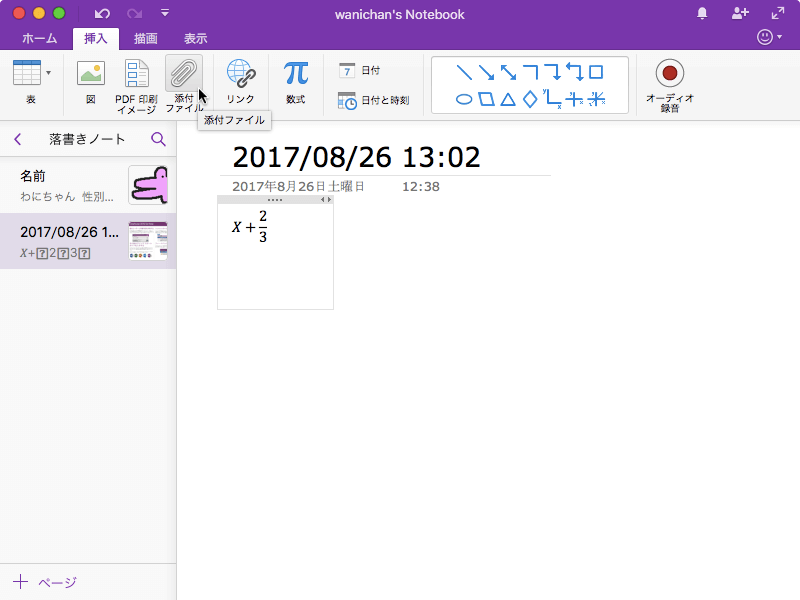Open the table dropdown arrow
The height and width of the screenshot is (600, 800).
pos(48,73)
